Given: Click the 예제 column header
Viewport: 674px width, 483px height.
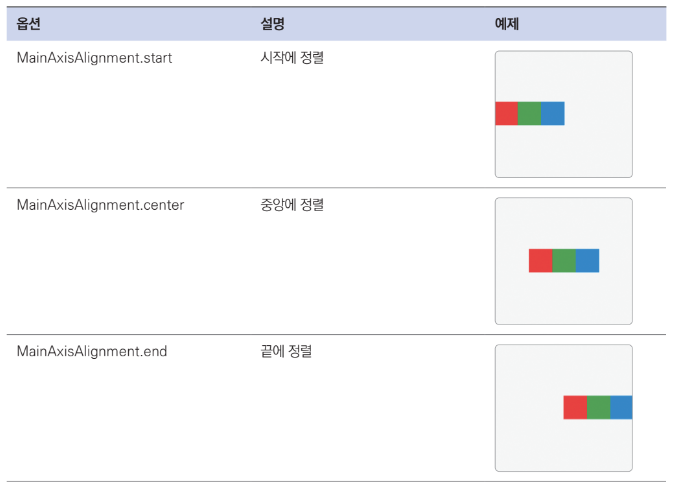Looking at the screenshot, I should click(x=507, y=24).
